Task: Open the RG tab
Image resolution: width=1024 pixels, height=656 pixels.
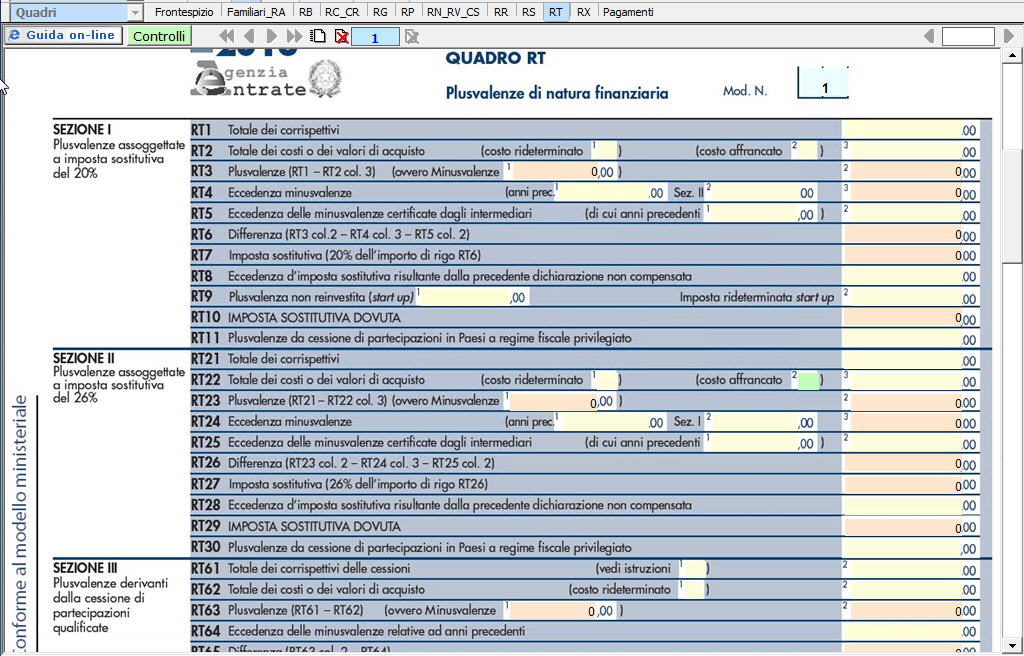Action: (x=380, y=12)
